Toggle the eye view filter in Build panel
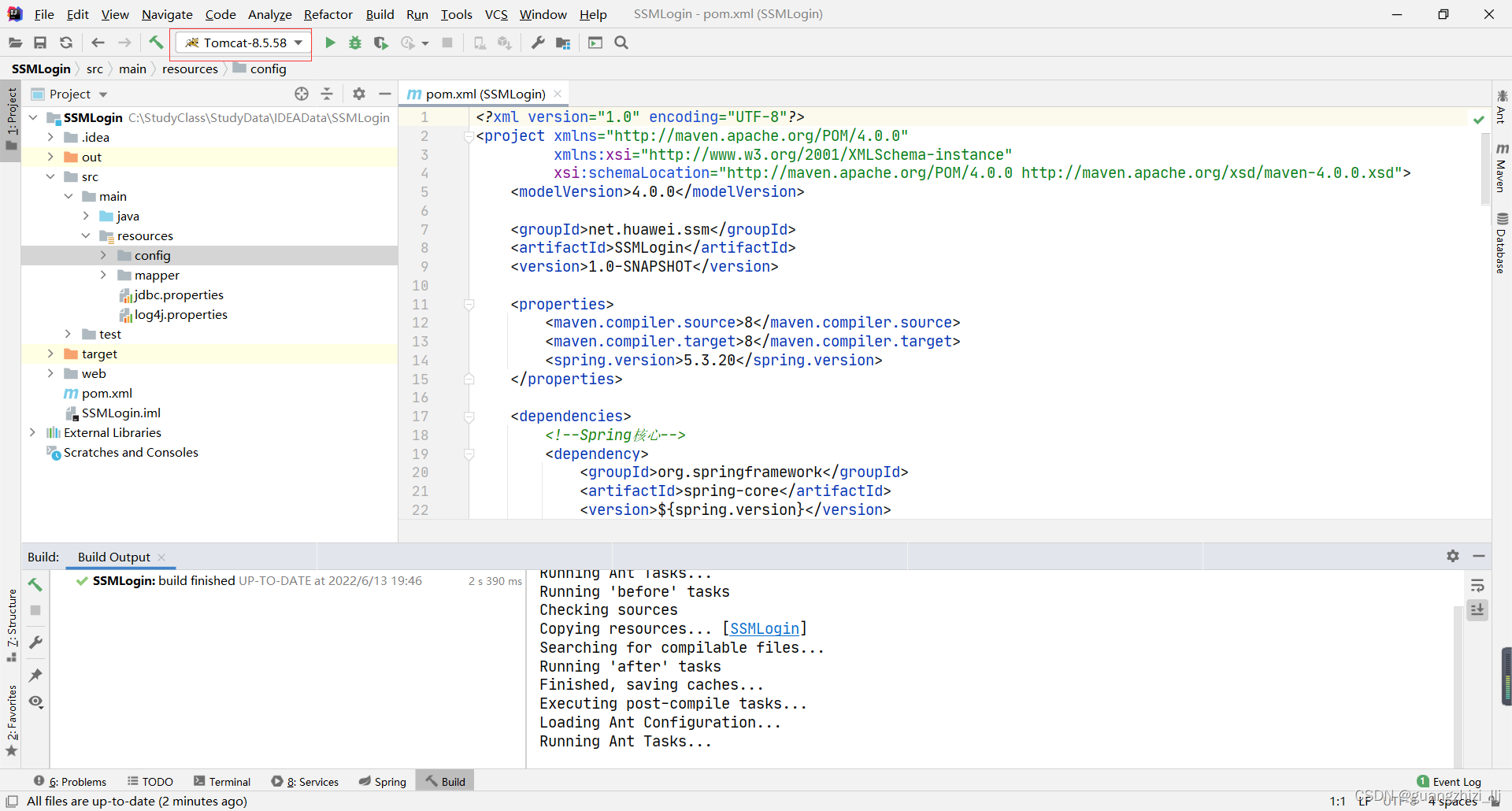 click(35, 702)
